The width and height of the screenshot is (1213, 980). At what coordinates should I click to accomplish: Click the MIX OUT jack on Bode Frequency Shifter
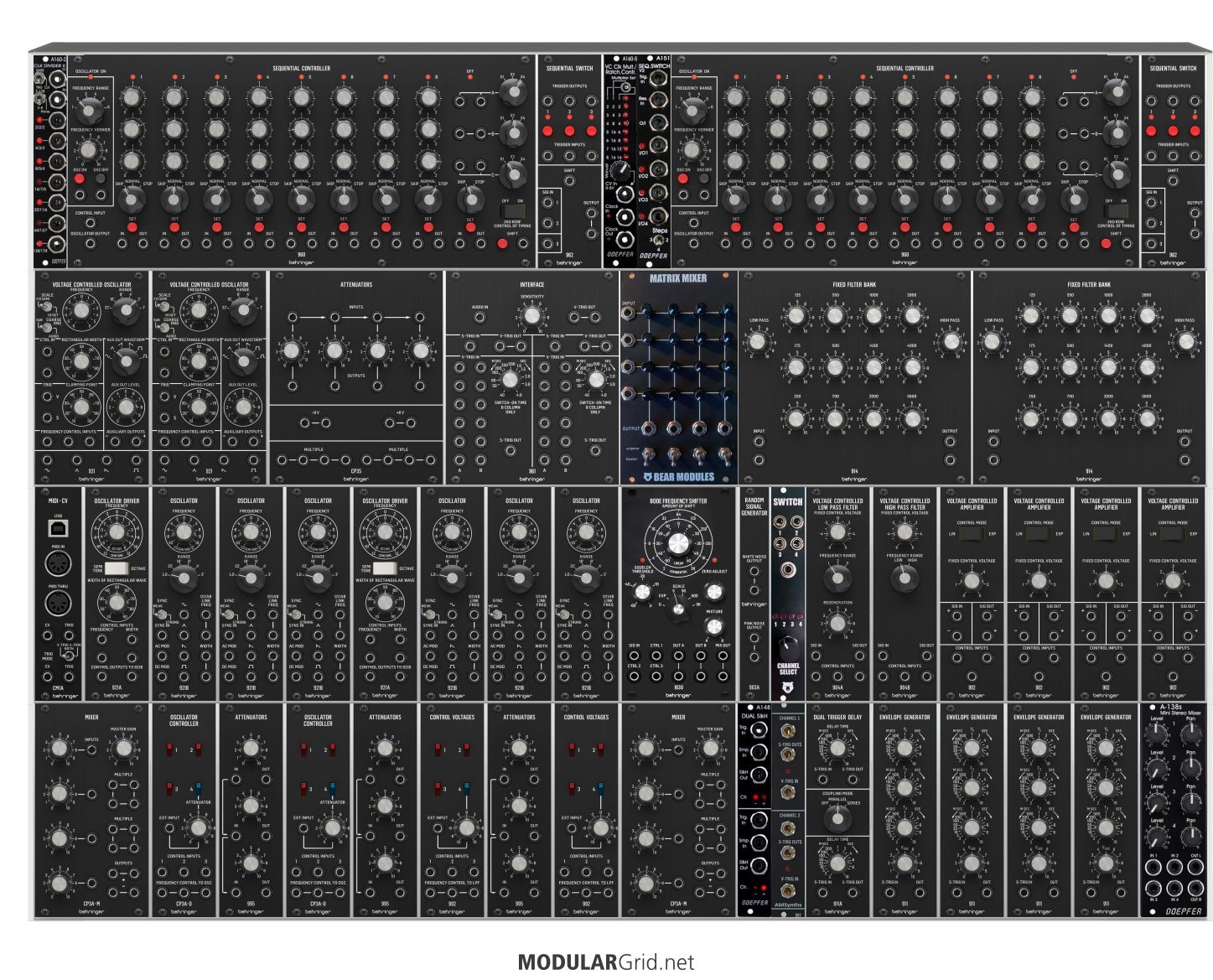[722, 655]
